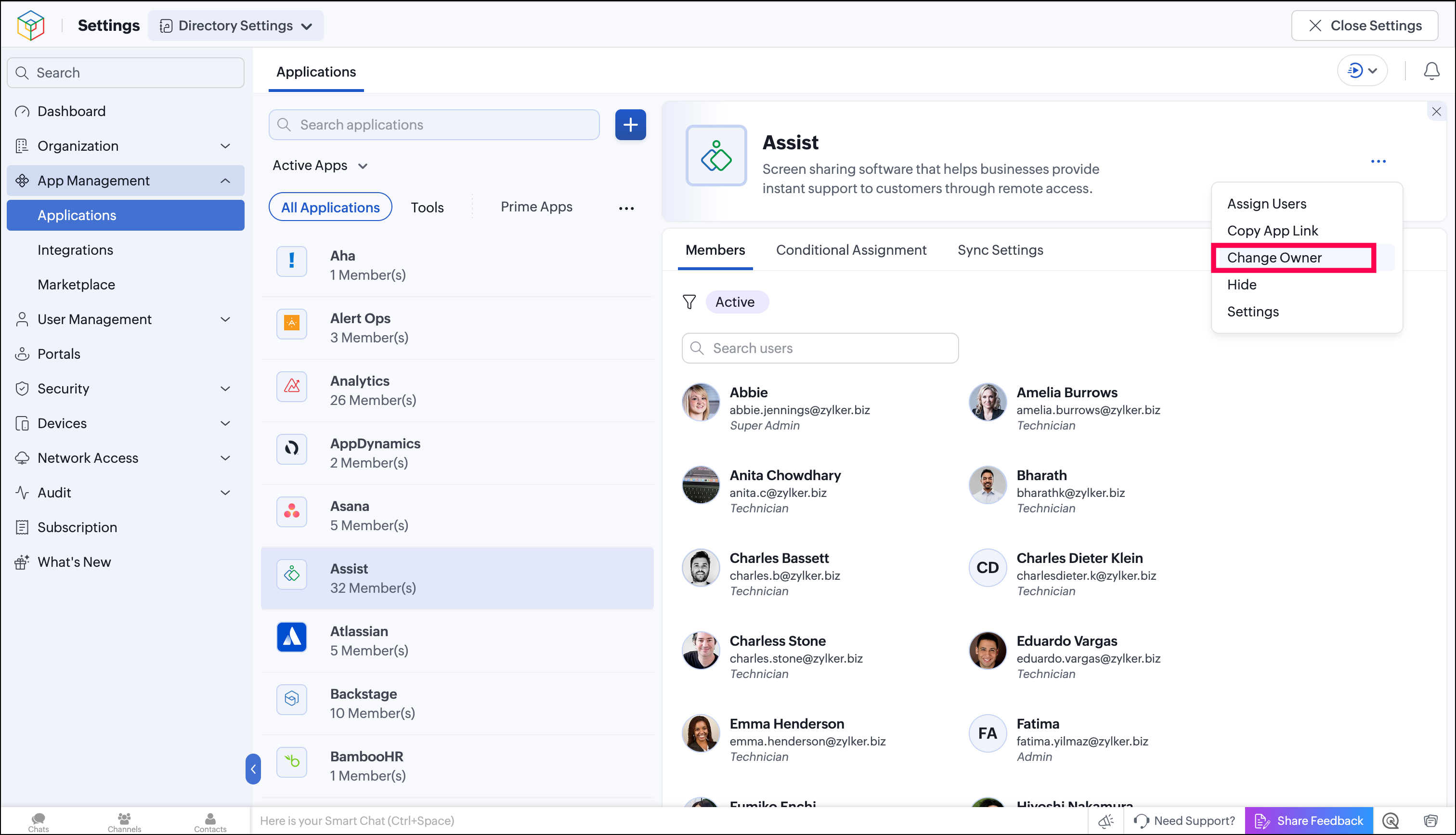
Task: Select the All Applications pill
Action: [x=330, y=207]
